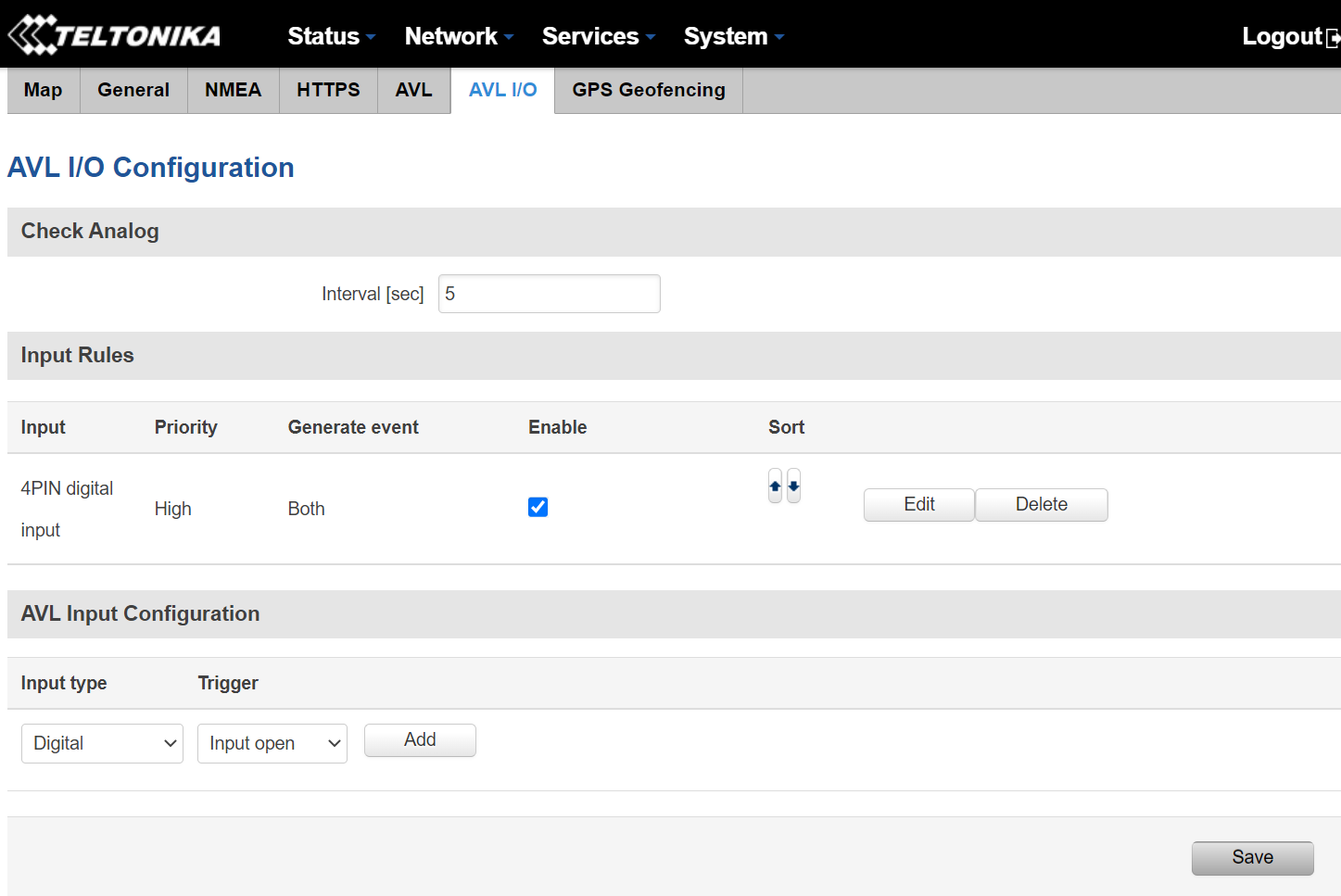
Task: Click the Teltonika logo
Action: tap(114, 35)
